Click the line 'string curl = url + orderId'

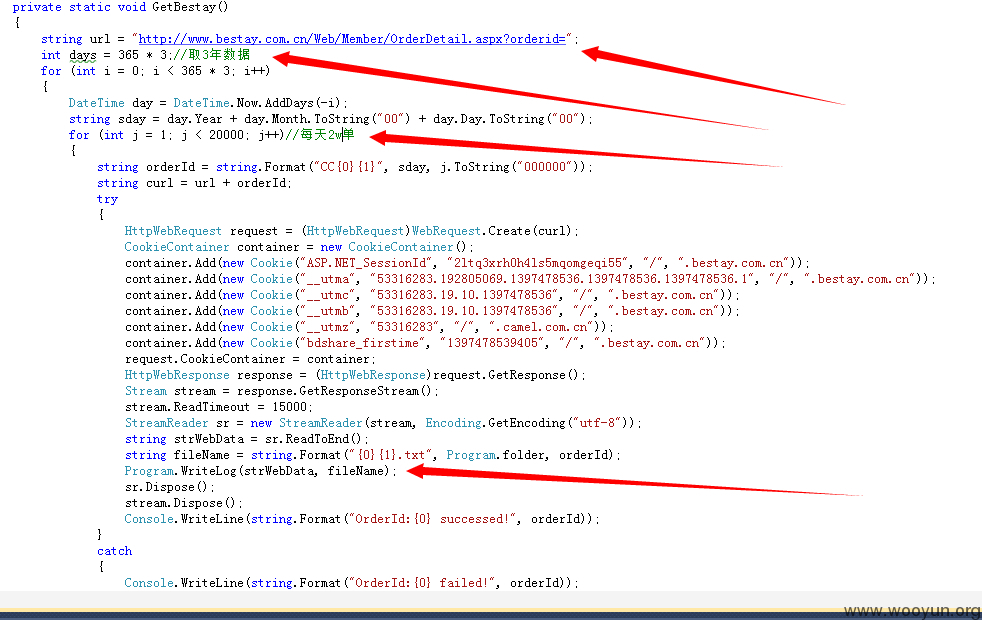[x=194, y=183]
